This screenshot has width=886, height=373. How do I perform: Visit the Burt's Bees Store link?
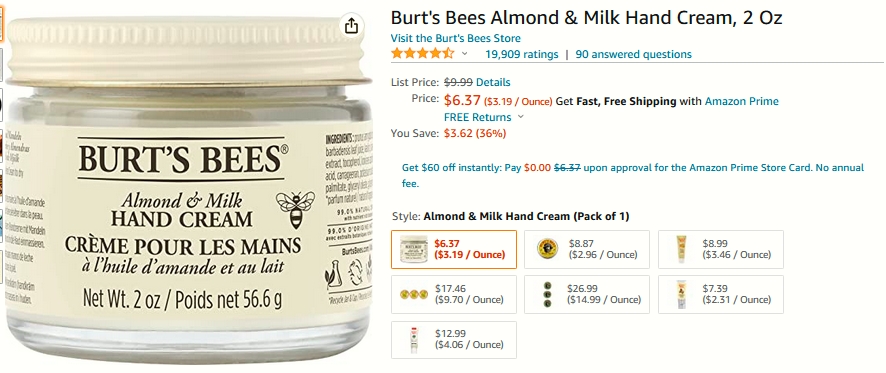click(455, 38)
